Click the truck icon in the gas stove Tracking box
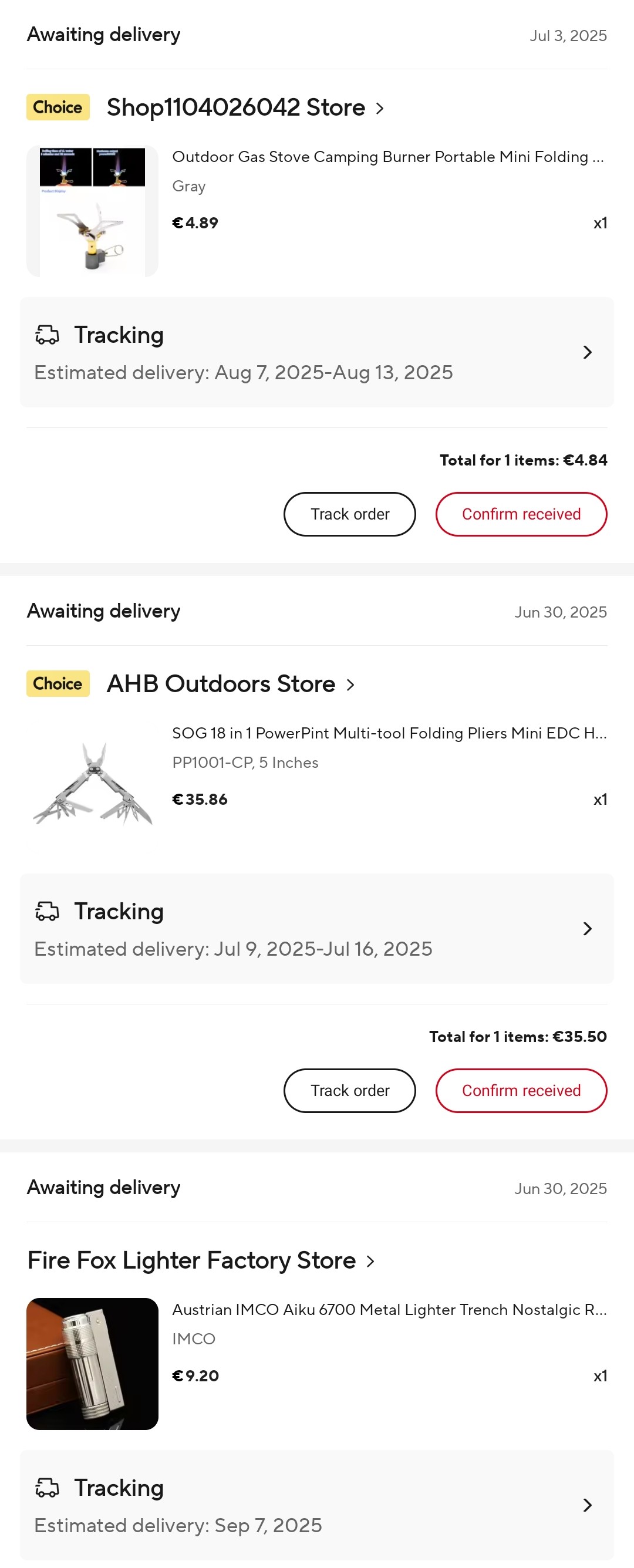This screenshot has height=1568, width=634. (x=47, y=335)
